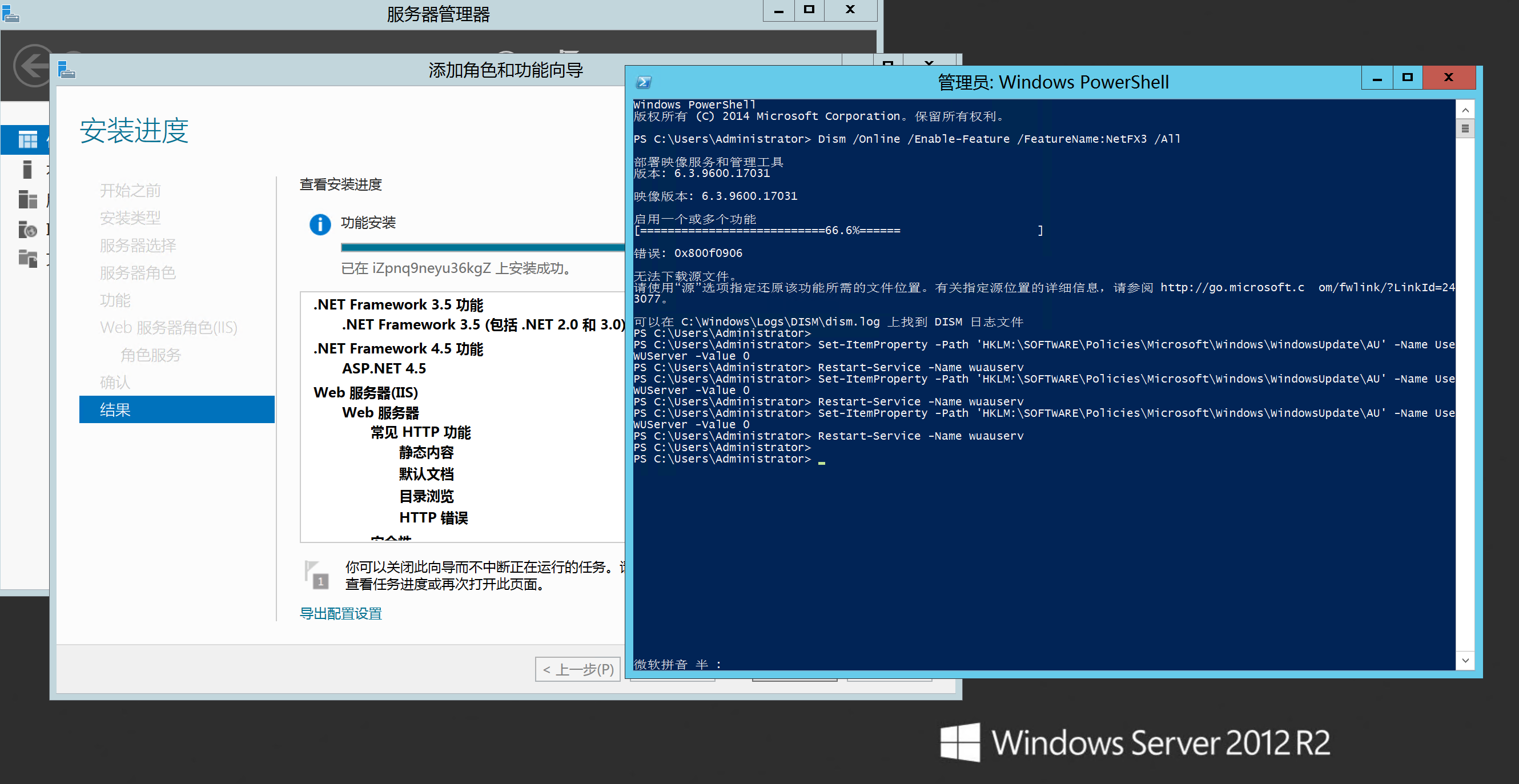This screenshot has height=784, width=1519.
Task: Maximize the PowerShell window
Action: 1407,77
